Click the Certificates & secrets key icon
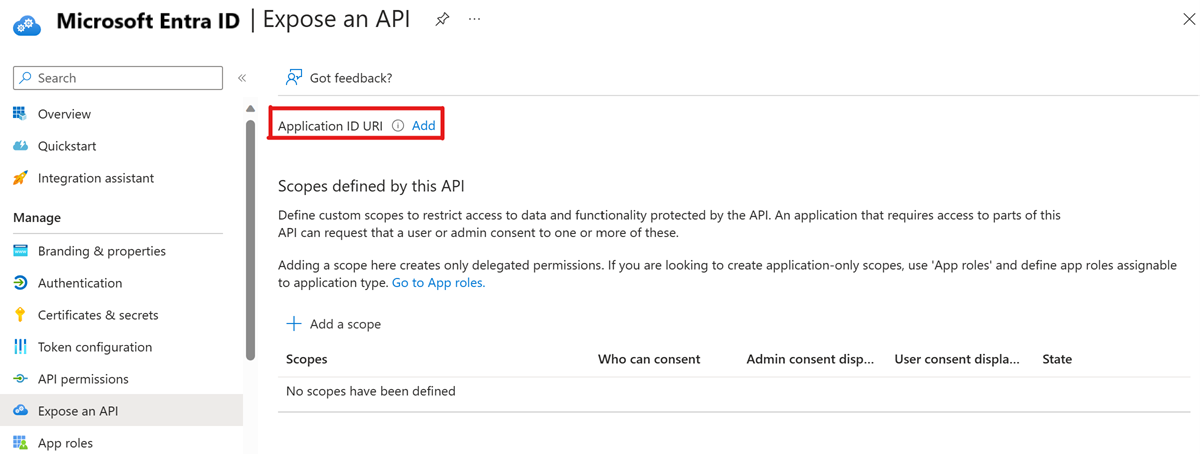 20,315
